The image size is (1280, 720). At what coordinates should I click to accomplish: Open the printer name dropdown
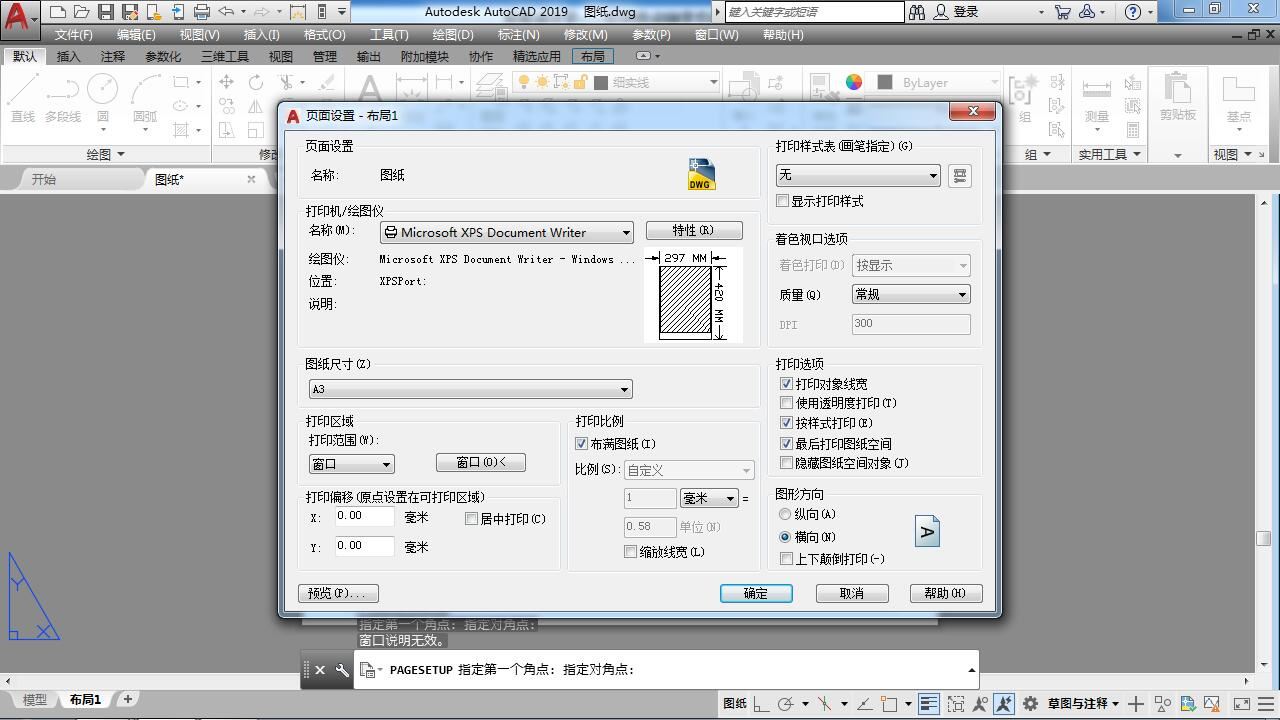[506, 233]
